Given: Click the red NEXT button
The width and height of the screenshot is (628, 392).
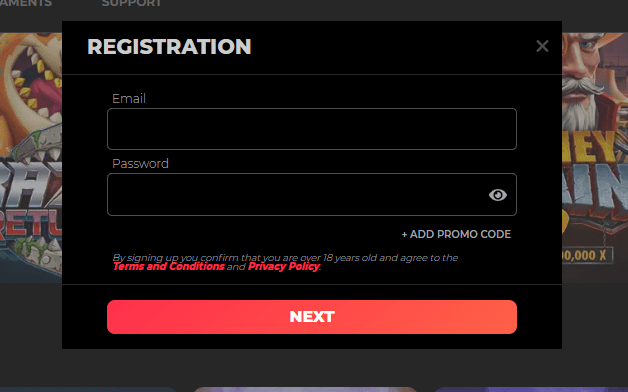Looking at the screenshot, I should pos(312,317).
